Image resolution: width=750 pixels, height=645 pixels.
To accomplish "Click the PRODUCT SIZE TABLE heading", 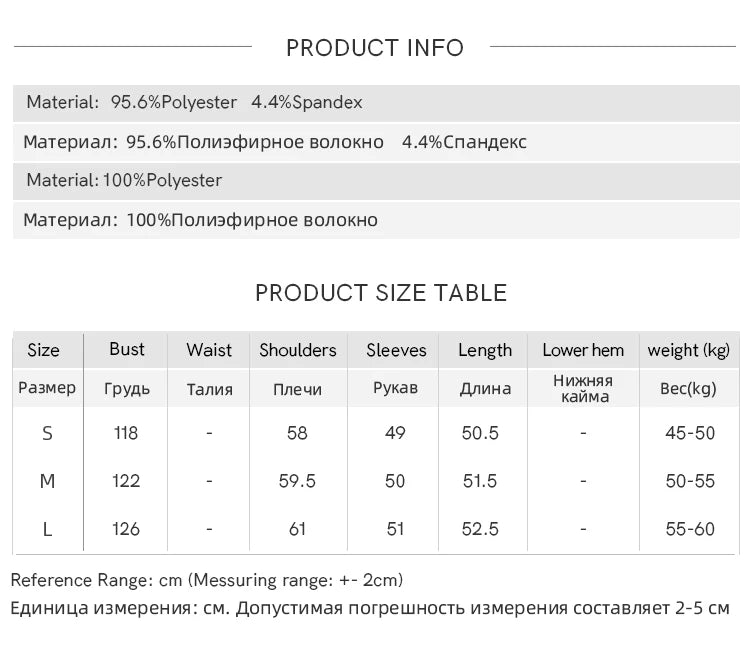I will tap(381, 293).
